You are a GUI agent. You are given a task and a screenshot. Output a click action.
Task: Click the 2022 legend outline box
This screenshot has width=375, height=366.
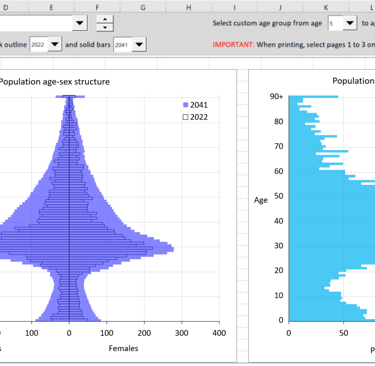point(186,117)
